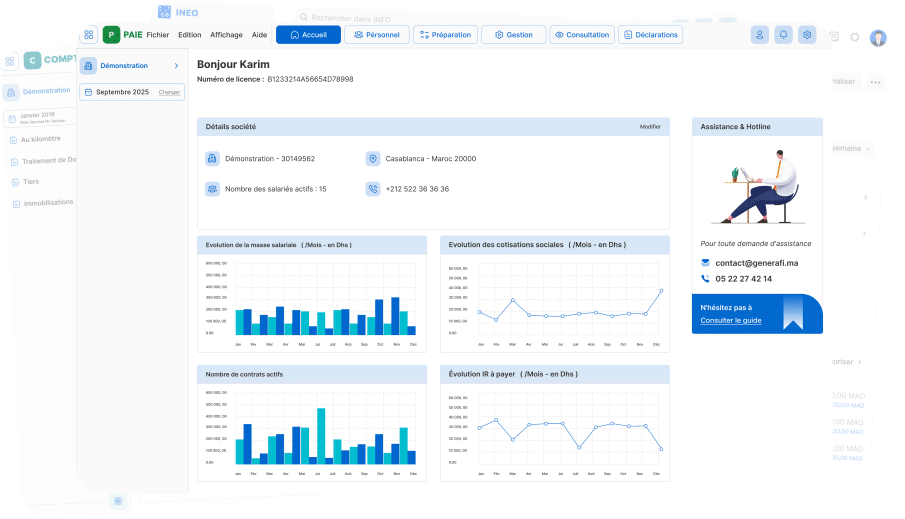
Task: Click Modifier in Détails société panel
Action: coord(650,127)
